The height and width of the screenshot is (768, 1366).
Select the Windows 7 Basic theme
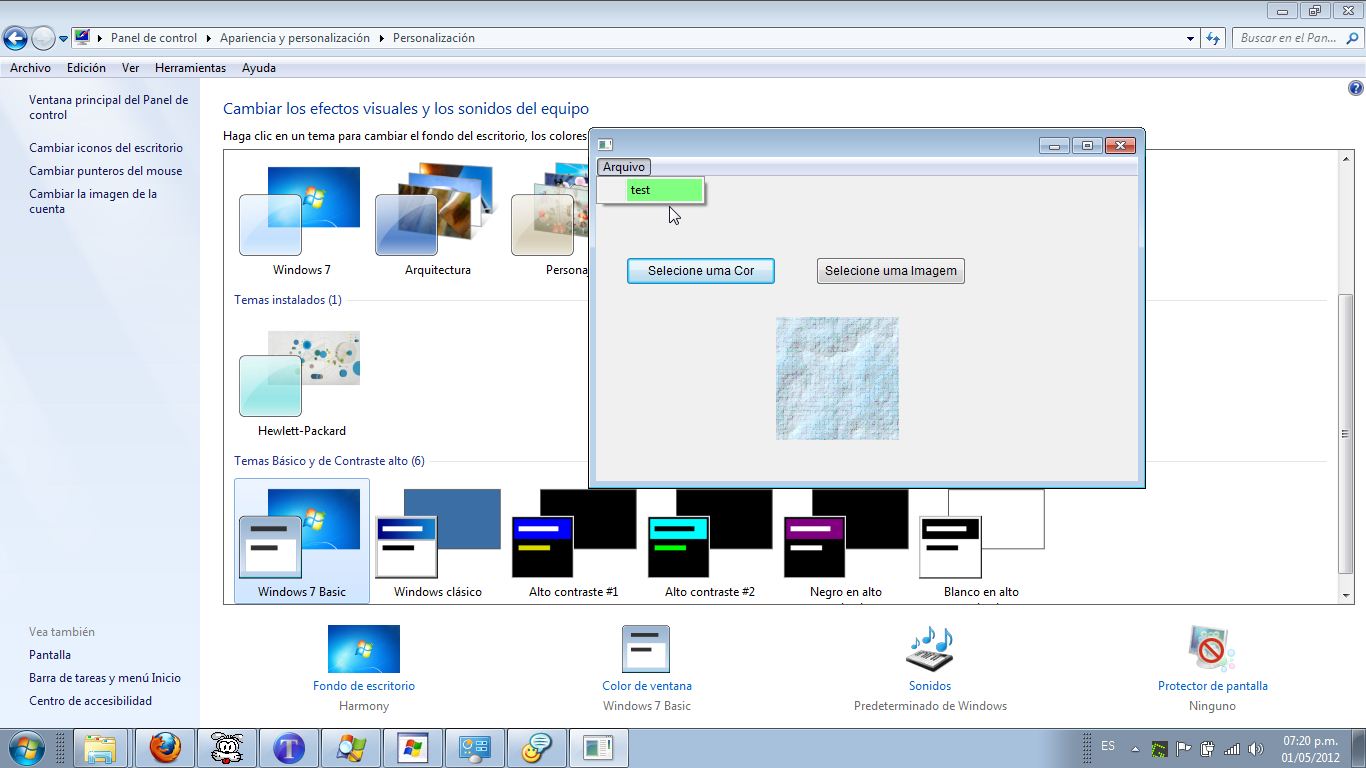(301, 541)
